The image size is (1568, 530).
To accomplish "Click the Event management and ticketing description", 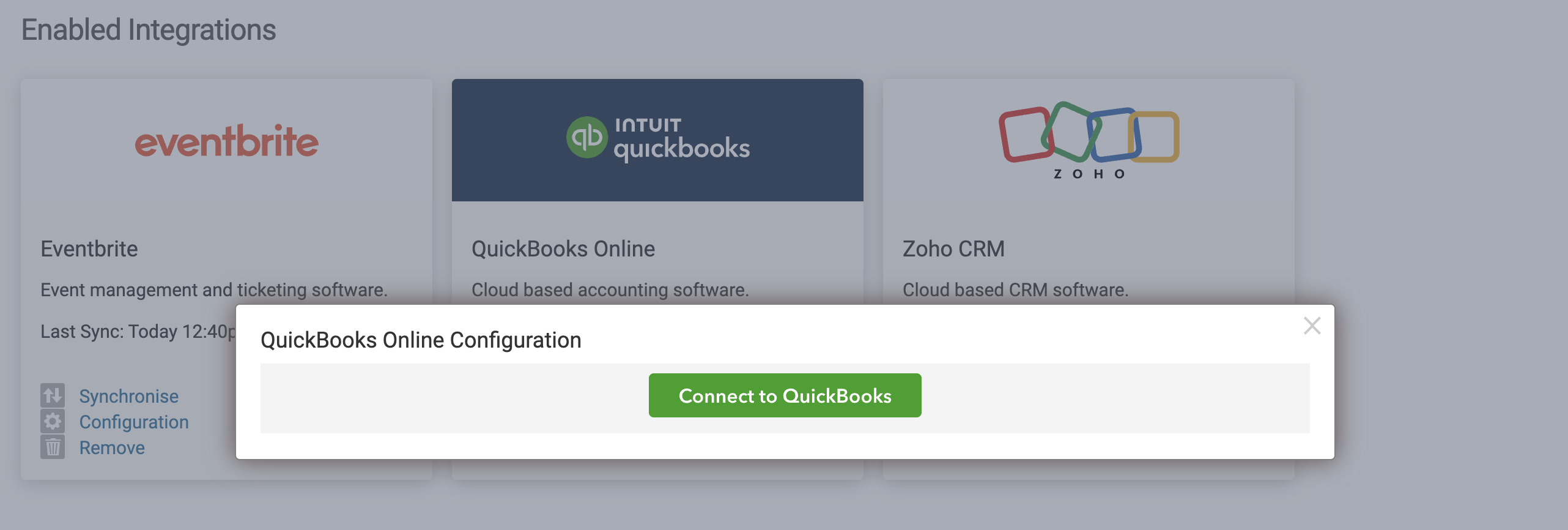I will 214,289.
